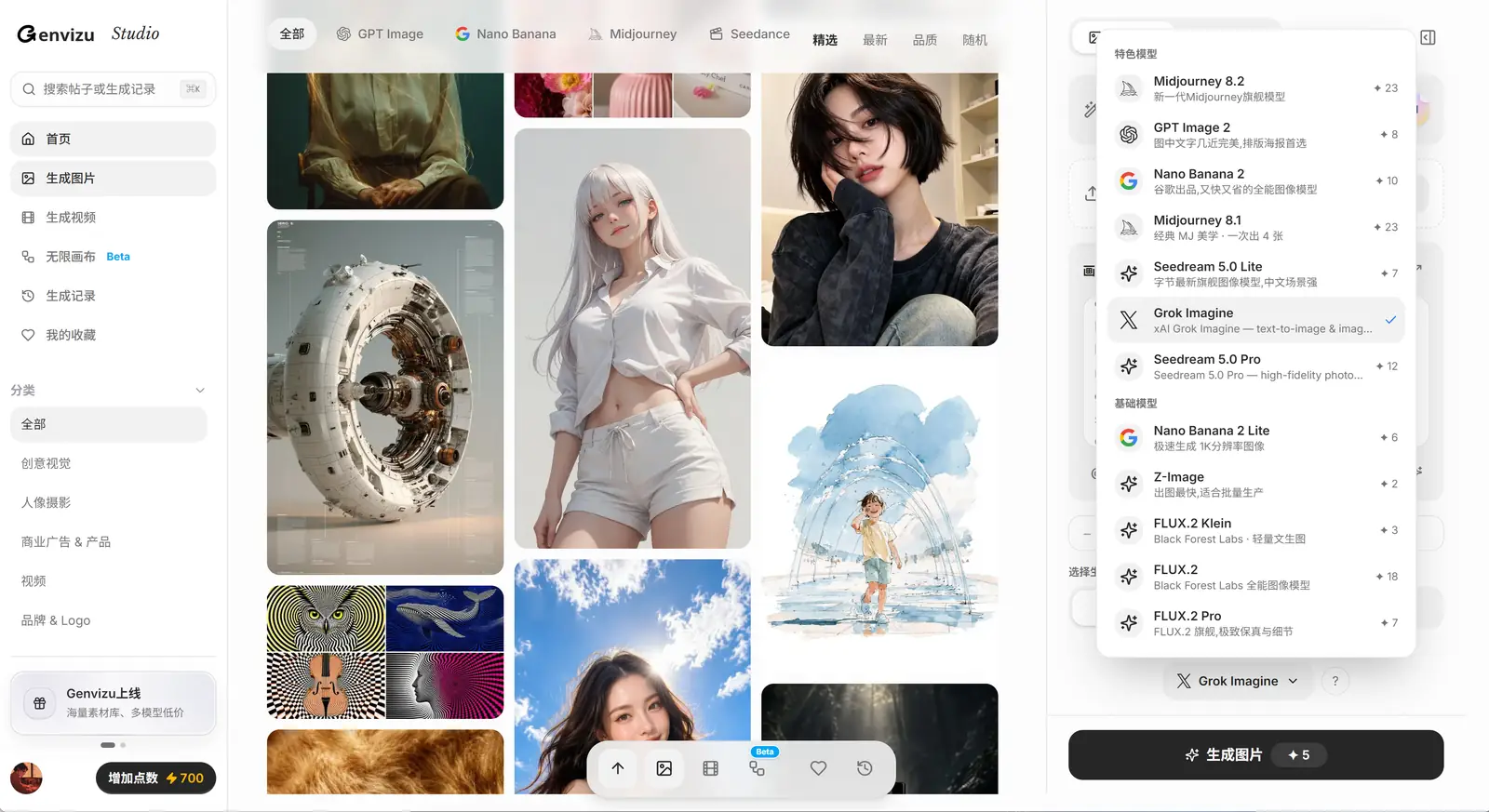
Task: Click the up-arrow icon in the floating toolbar
Action: point(618,768)
